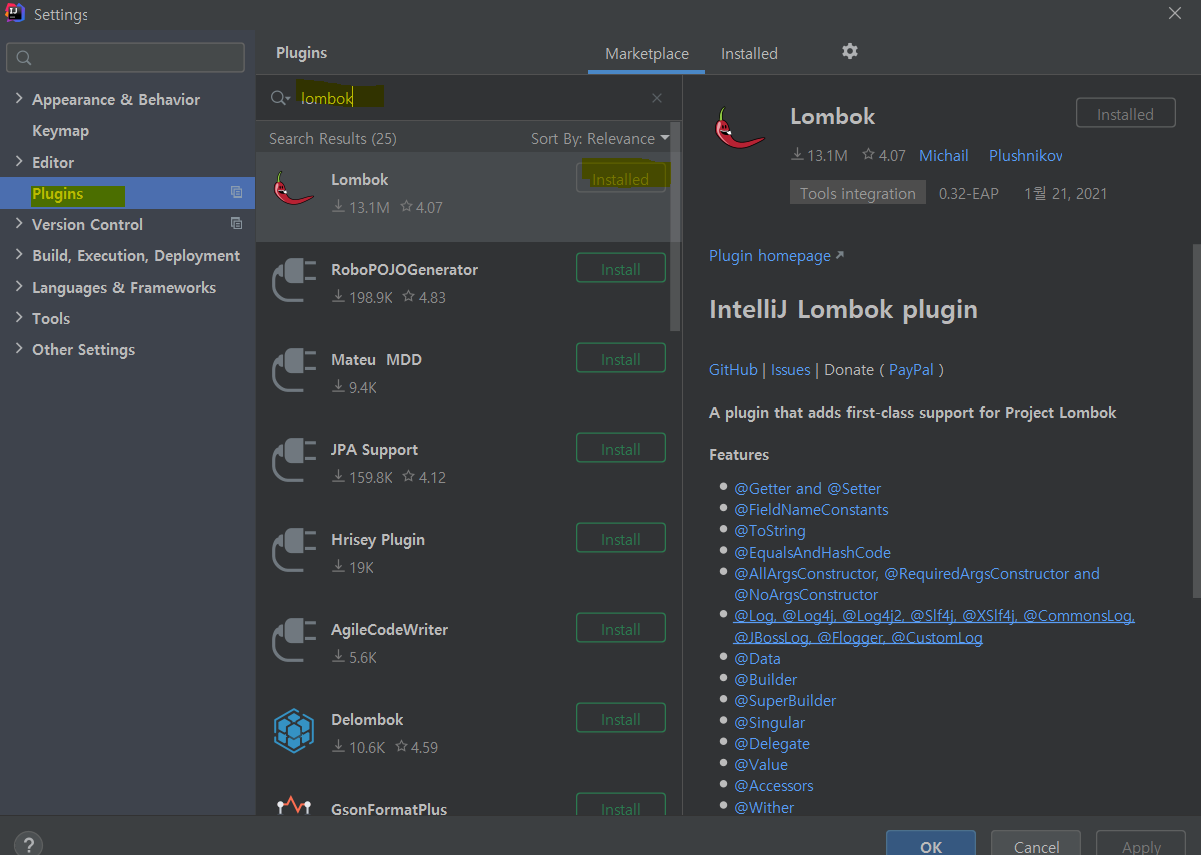Viewport: 1201px width, 855px height.
Task: Click the RoboPOJOGenerator plug icon
Action: (293, 279)
